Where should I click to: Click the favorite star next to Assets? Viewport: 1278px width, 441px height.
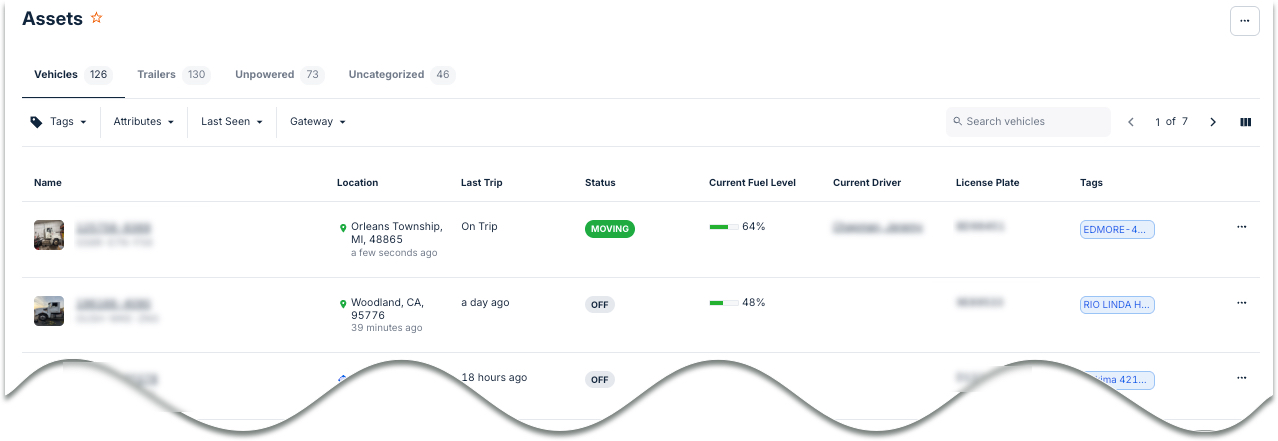97,18
